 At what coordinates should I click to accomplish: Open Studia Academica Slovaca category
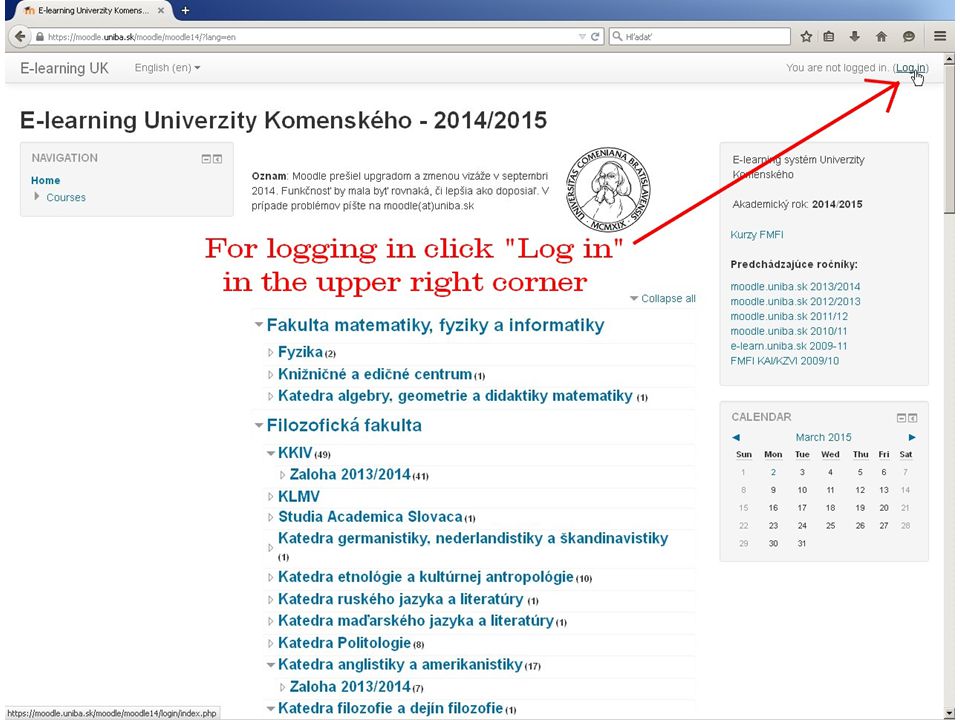pos(370,517)
